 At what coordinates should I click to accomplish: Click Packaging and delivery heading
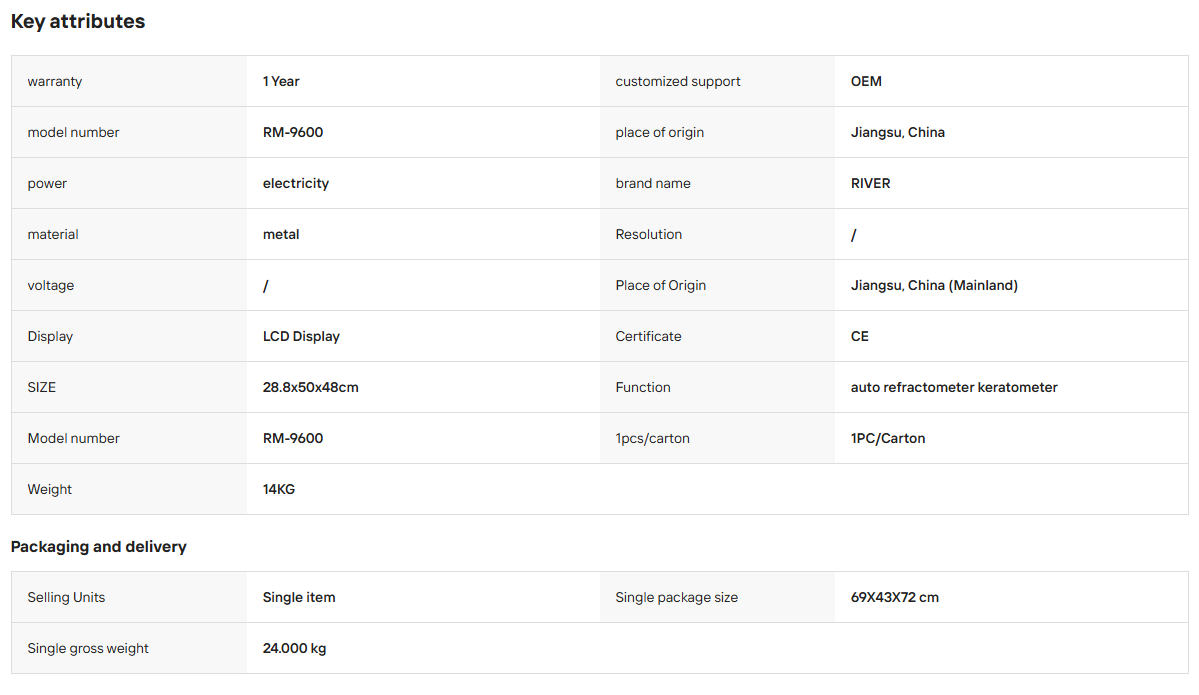(99, 547)
